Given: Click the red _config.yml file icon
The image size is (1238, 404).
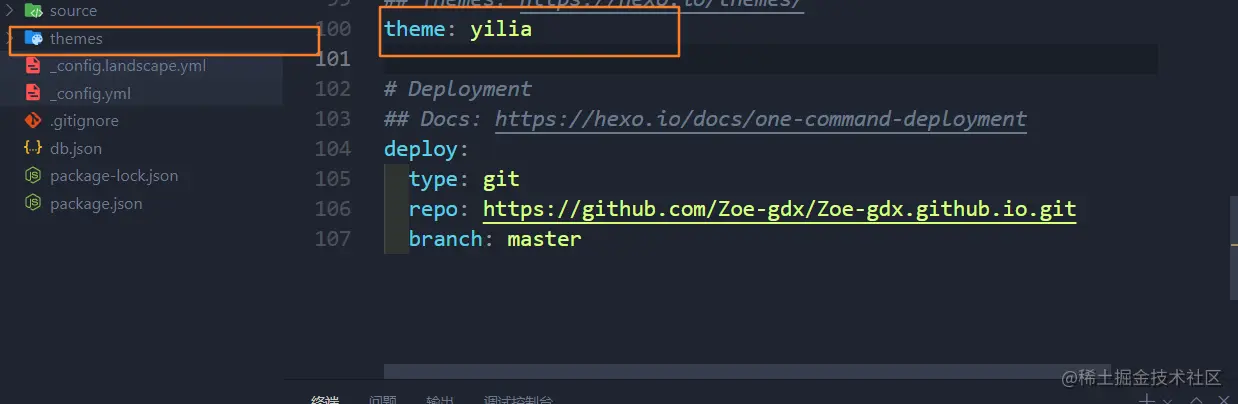Looking at the screenshot, I should [33, 94].
